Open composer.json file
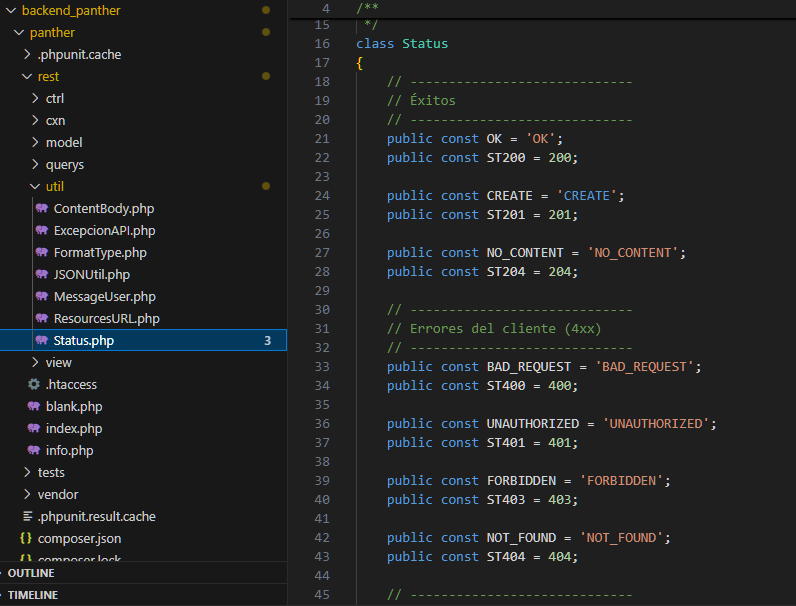 (79, 538)
